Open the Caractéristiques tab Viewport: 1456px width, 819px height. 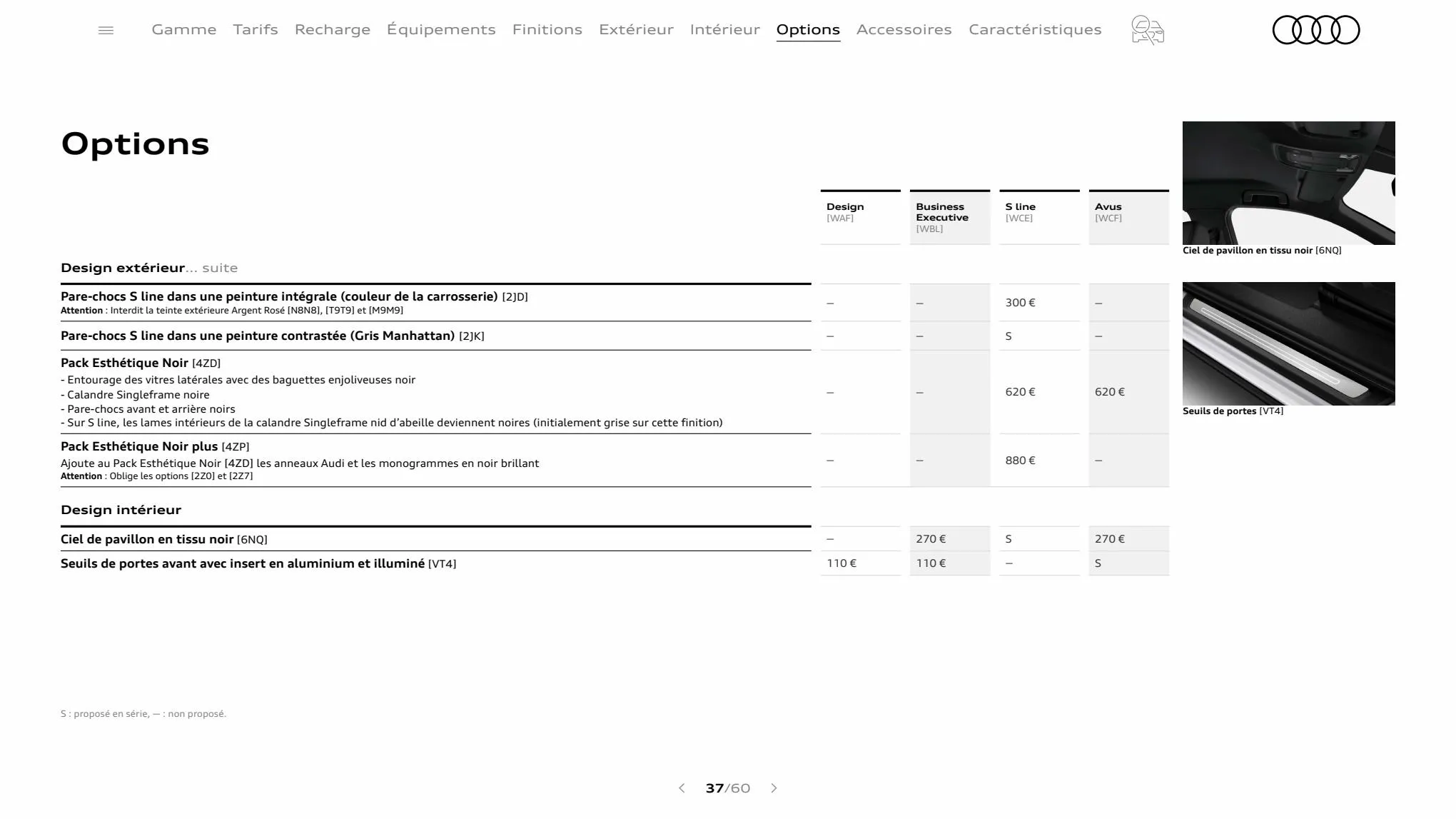tap(1035, 29)
